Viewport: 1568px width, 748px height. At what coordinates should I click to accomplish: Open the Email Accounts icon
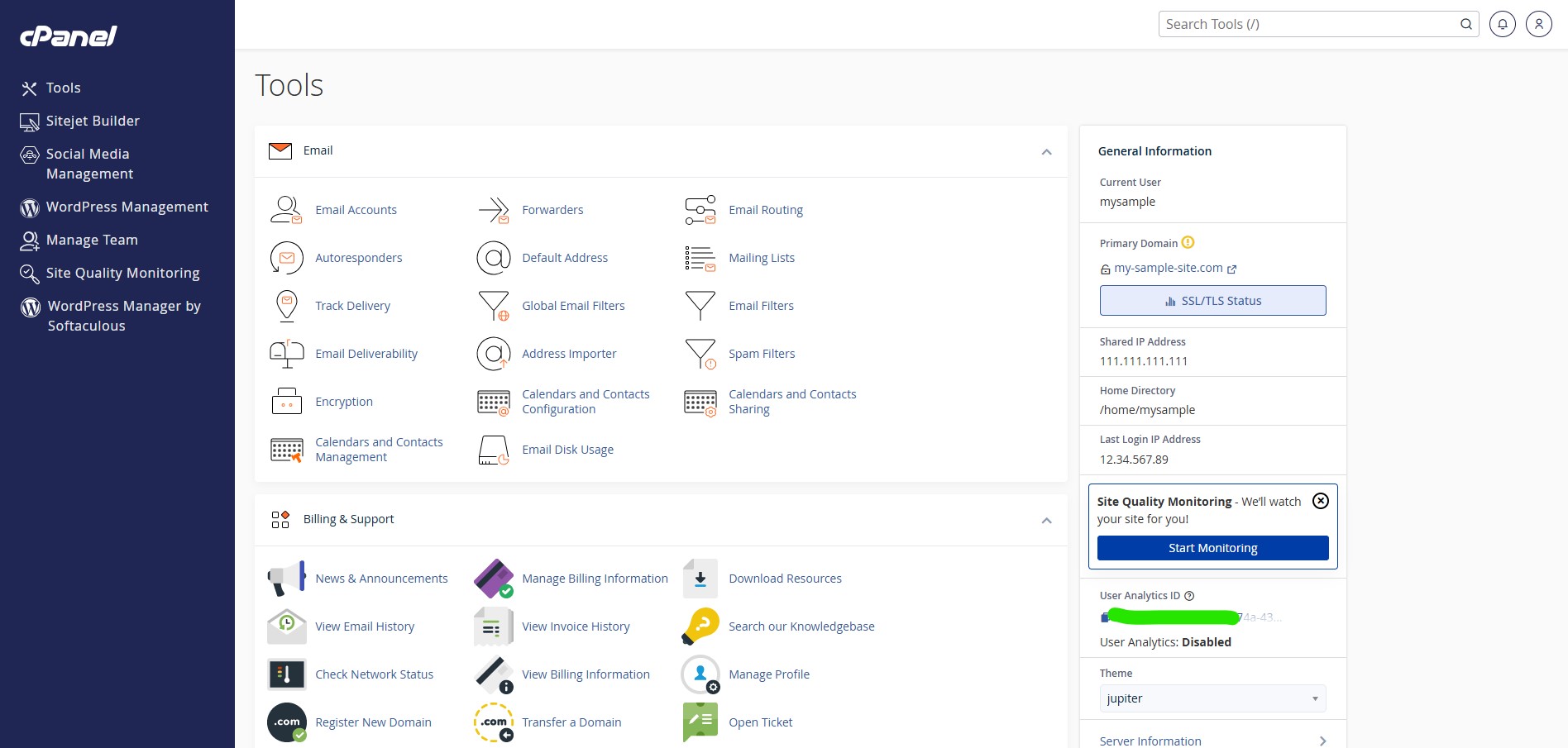[x=286, y=210]
